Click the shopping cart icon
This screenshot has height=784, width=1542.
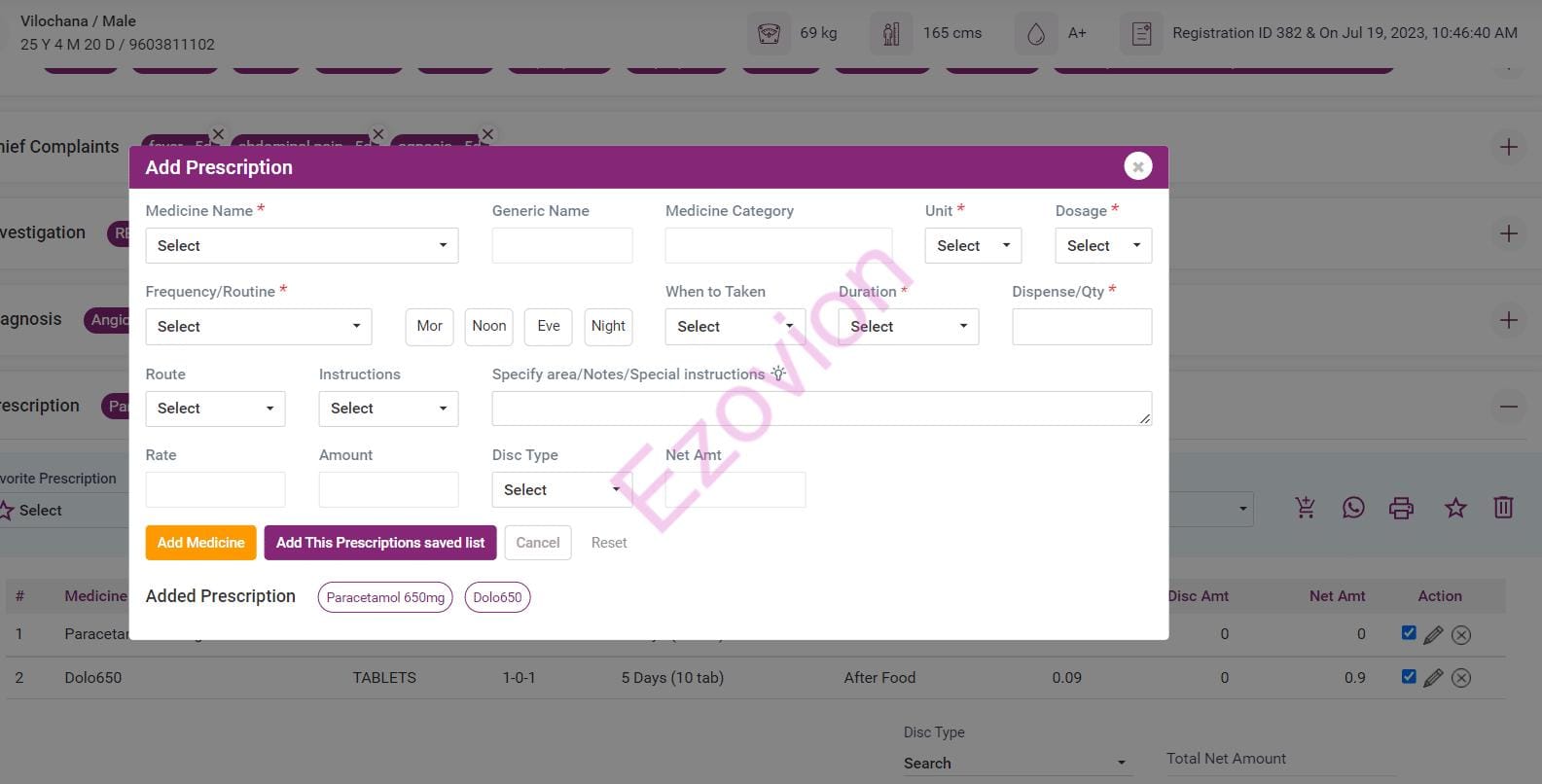(x=1305, y=508)
